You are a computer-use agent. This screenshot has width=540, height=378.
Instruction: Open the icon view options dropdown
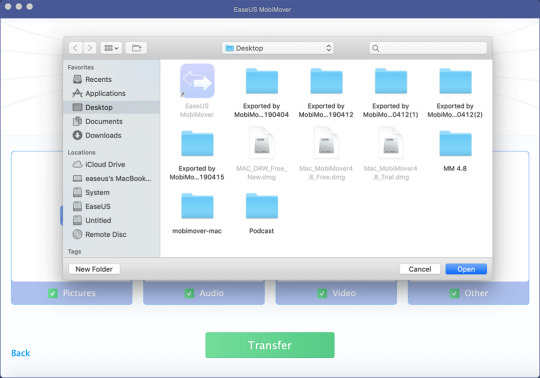[x=111, y=48]
